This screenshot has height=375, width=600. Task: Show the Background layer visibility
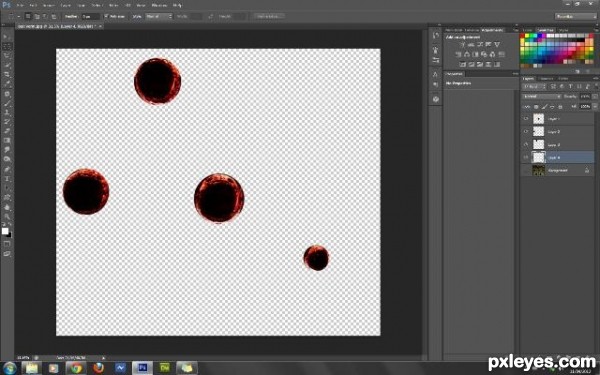(x=526, y=170)
